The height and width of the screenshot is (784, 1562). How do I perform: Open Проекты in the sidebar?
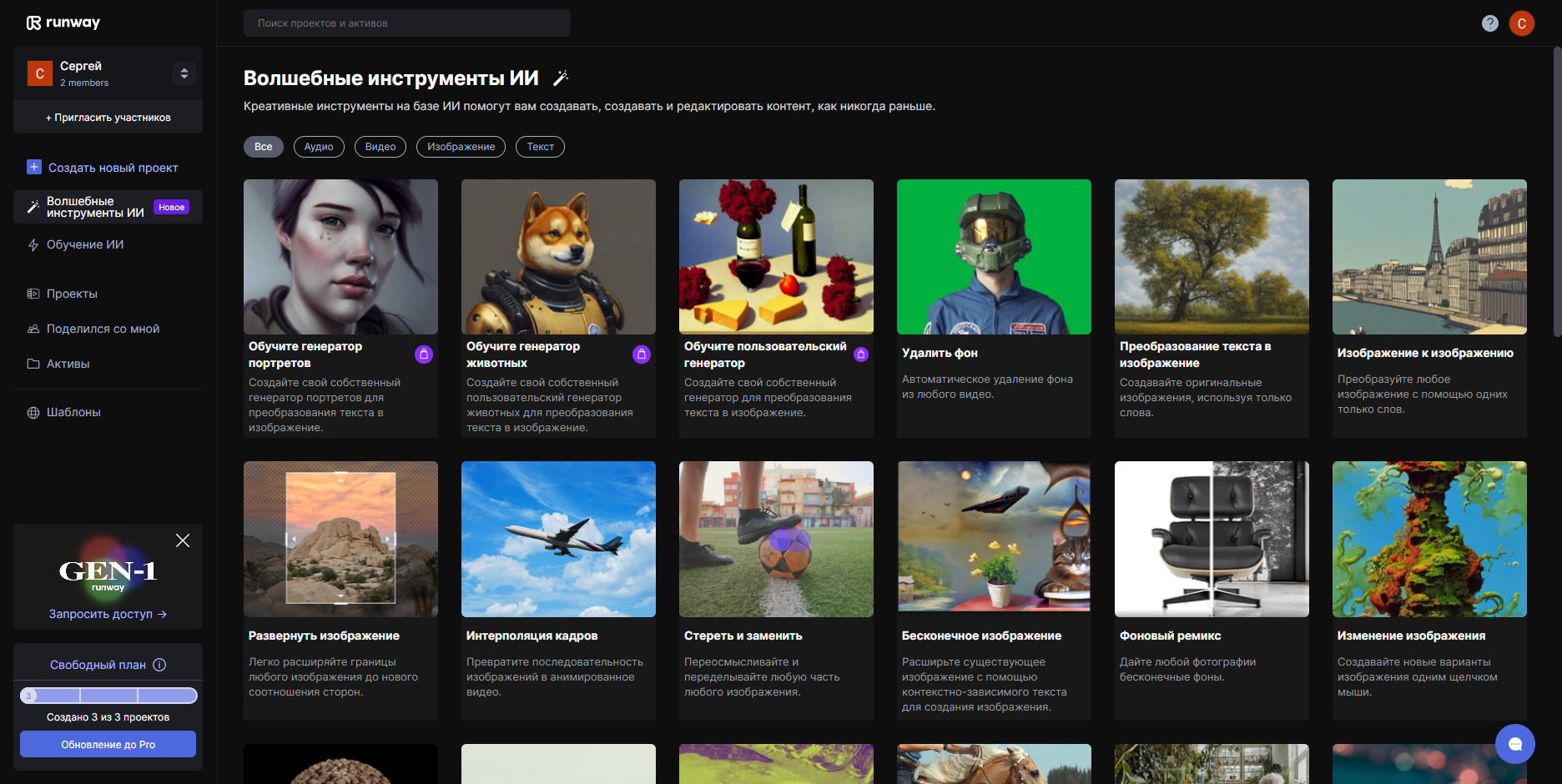[72, 294]
